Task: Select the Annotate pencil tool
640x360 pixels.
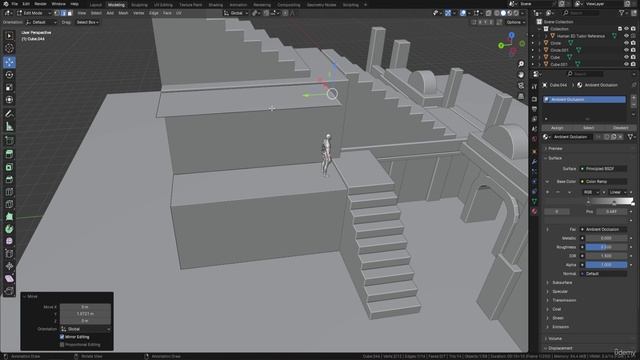Action: click(9, 114)
